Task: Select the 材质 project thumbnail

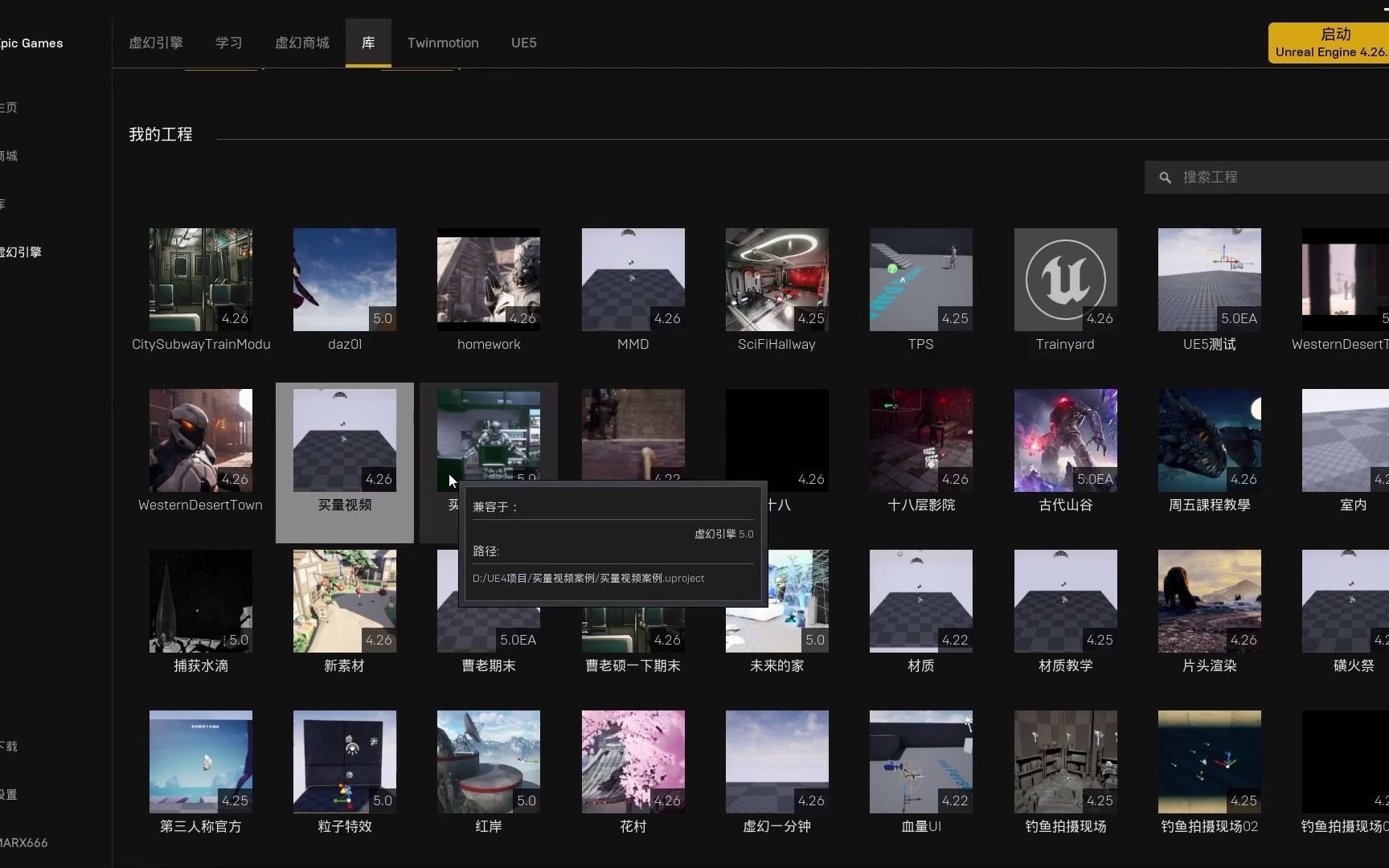Action: [921, 601]
